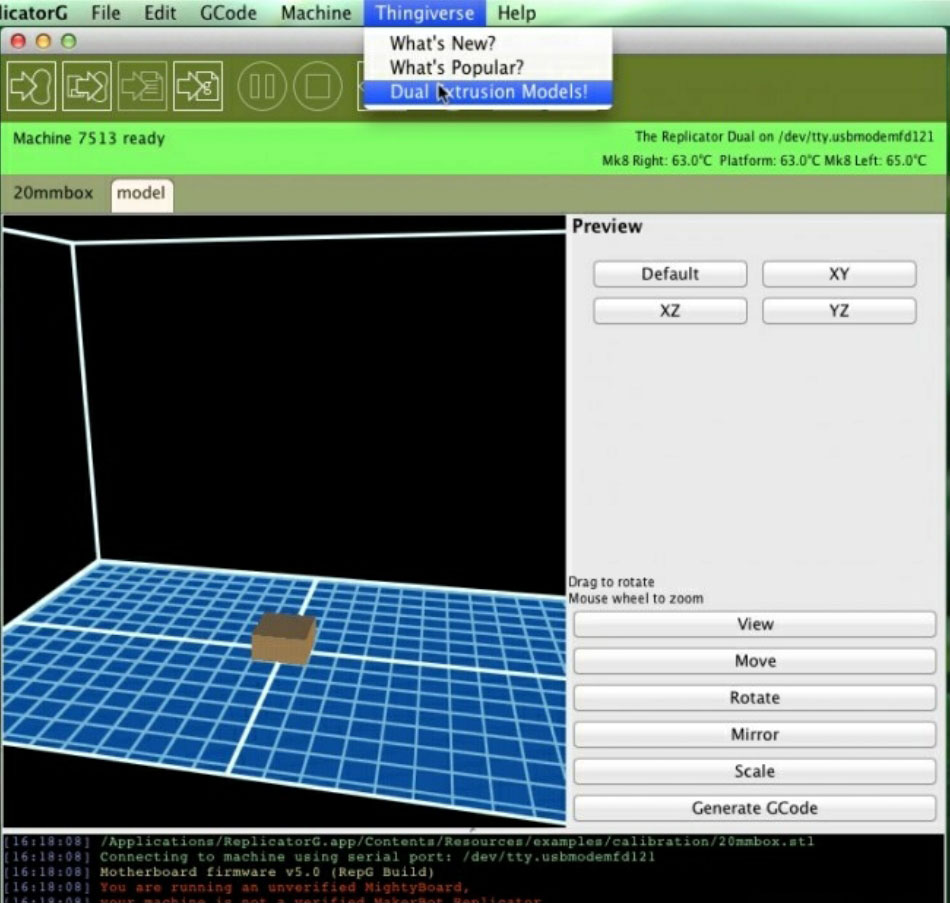Screen dimensions: 950x903
Task: Set preview to Default view
Action: point(669,274)
